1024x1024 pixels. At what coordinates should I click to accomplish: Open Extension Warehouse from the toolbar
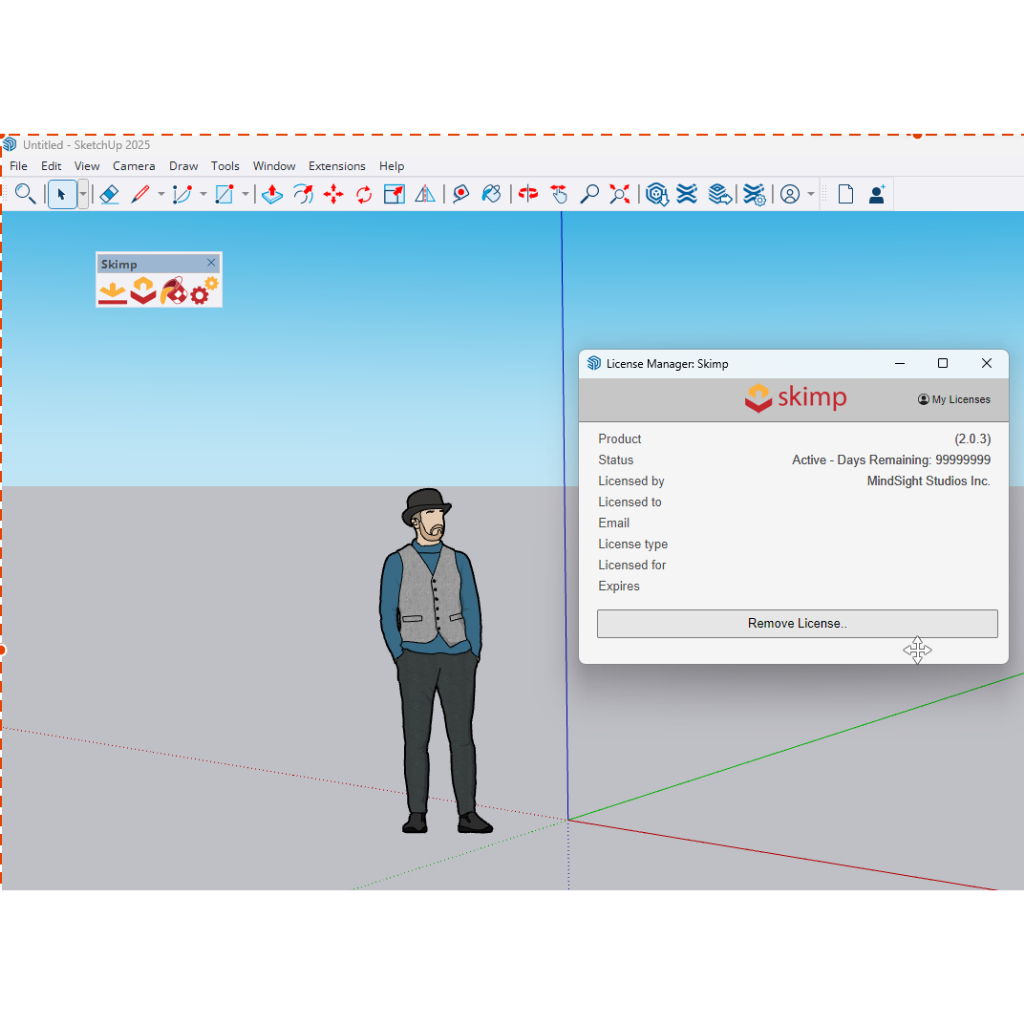pyautogui.click(x=687, y=194)
